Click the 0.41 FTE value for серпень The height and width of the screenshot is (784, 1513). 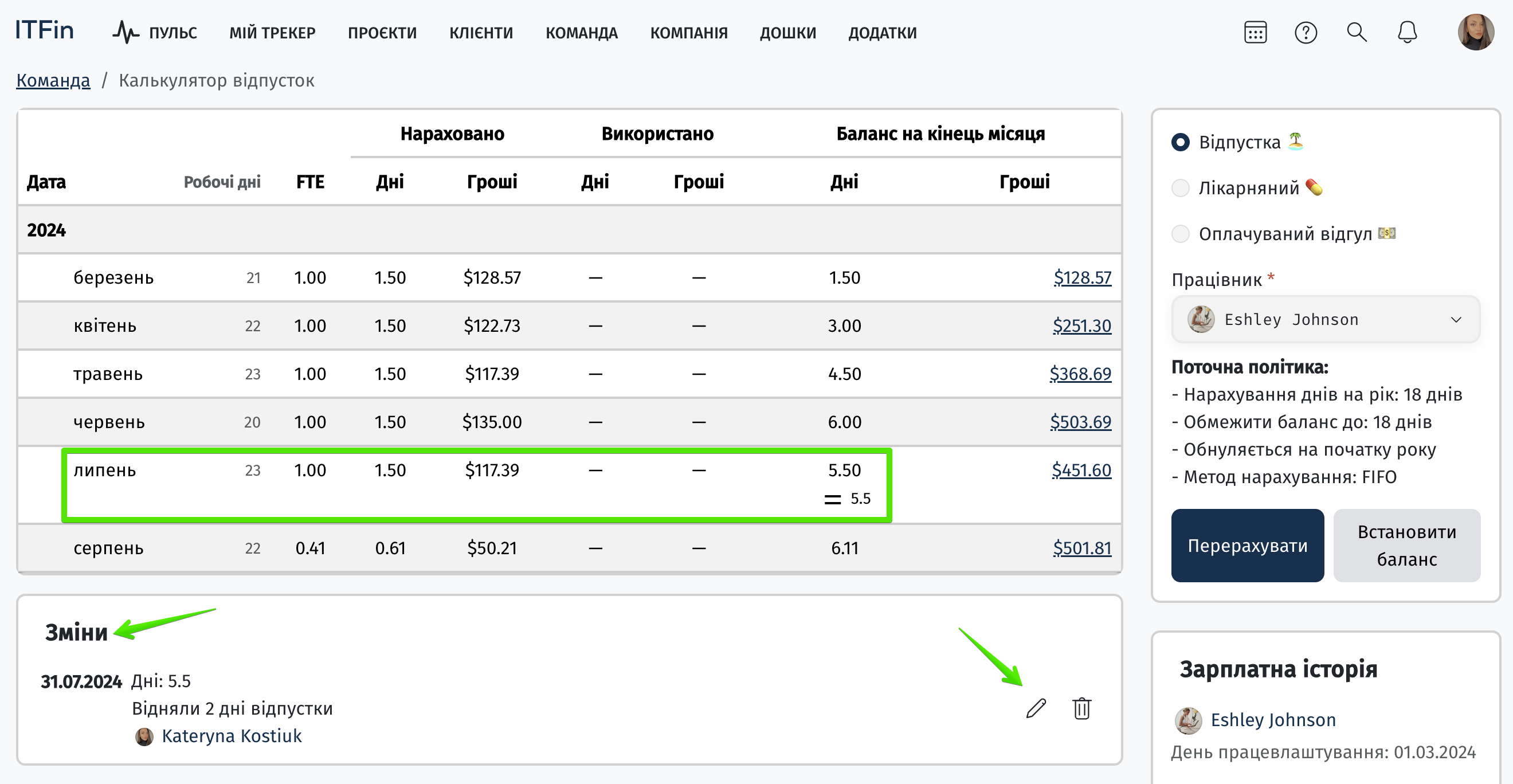[x=310, y=548]
